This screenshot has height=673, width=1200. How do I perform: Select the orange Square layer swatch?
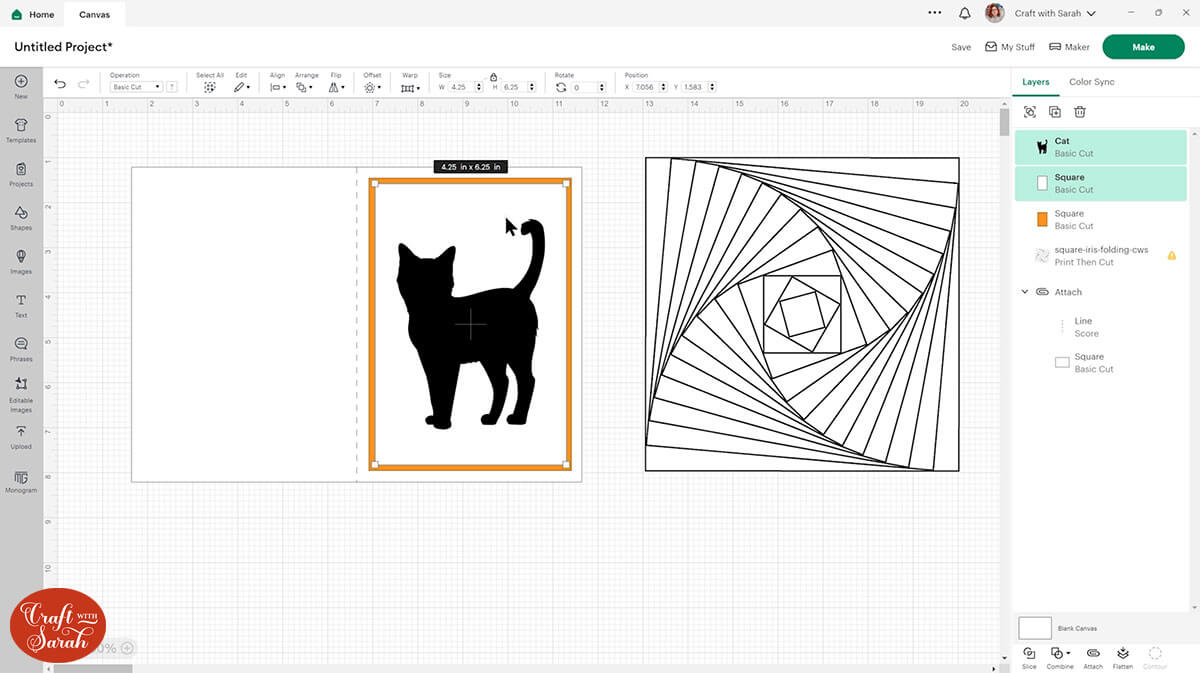click(1042, 219)
